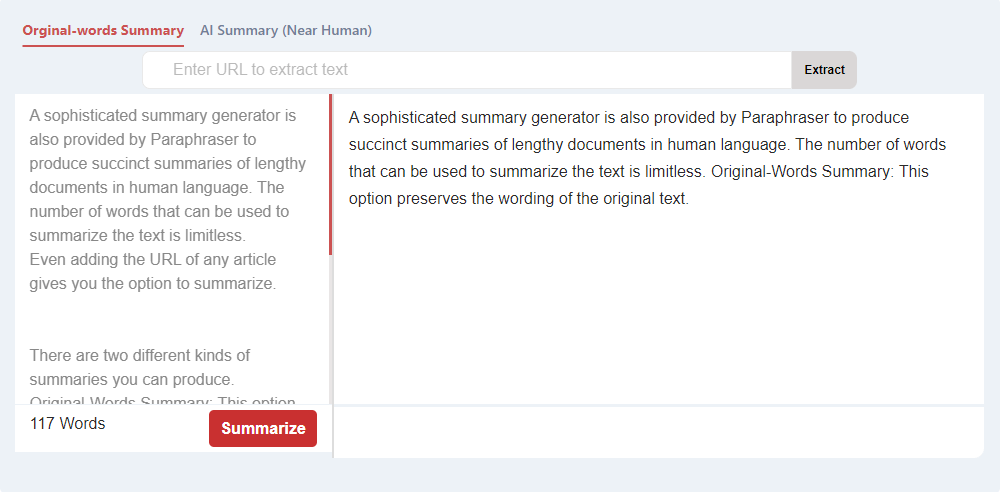Click the '117 Words' counter
Viewport: 1008px width, 492px height.
(68, 424)
